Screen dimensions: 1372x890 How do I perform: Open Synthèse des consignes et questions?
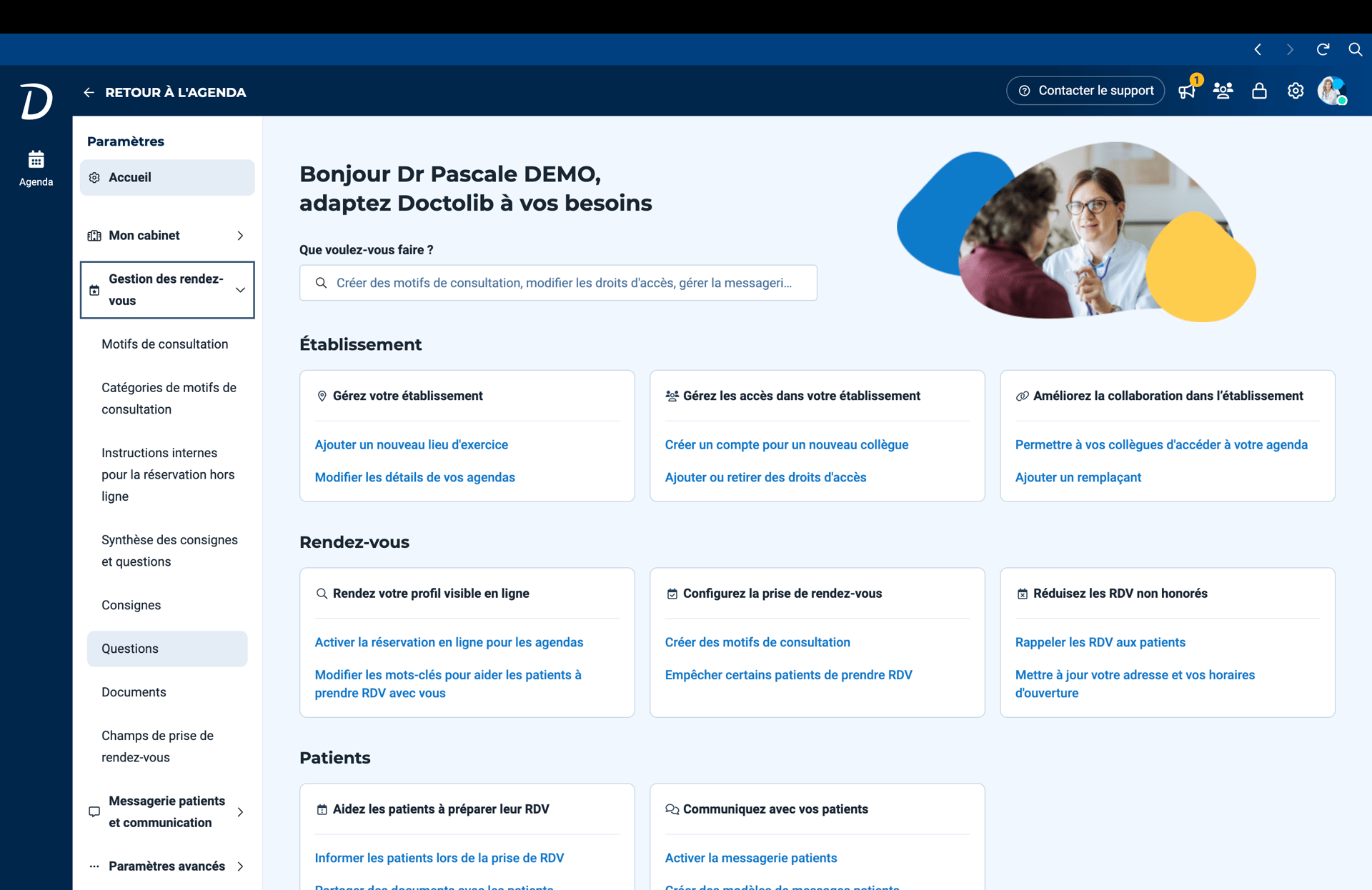click(169, 551)
